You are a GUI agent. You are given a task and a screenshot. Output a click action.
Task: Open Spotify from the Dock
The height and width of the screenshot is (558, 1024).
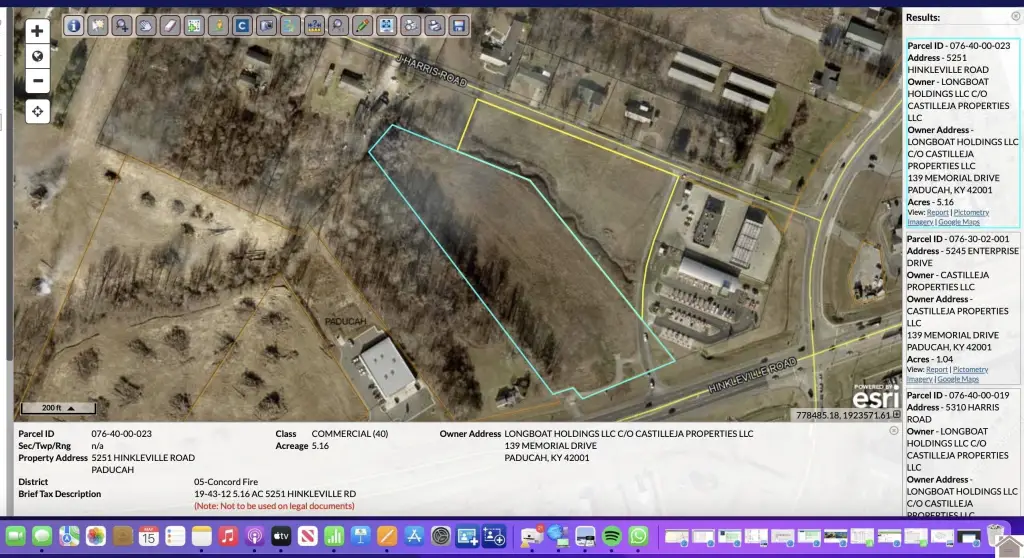612,537
